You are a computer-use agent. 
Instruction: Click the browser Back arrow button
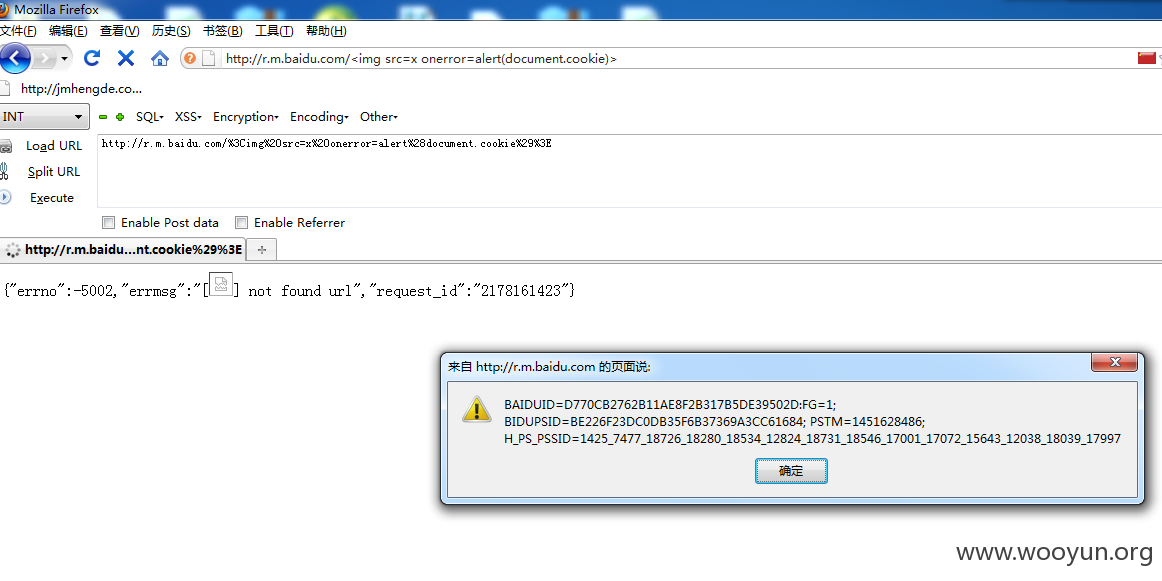(x=16, y=58)
